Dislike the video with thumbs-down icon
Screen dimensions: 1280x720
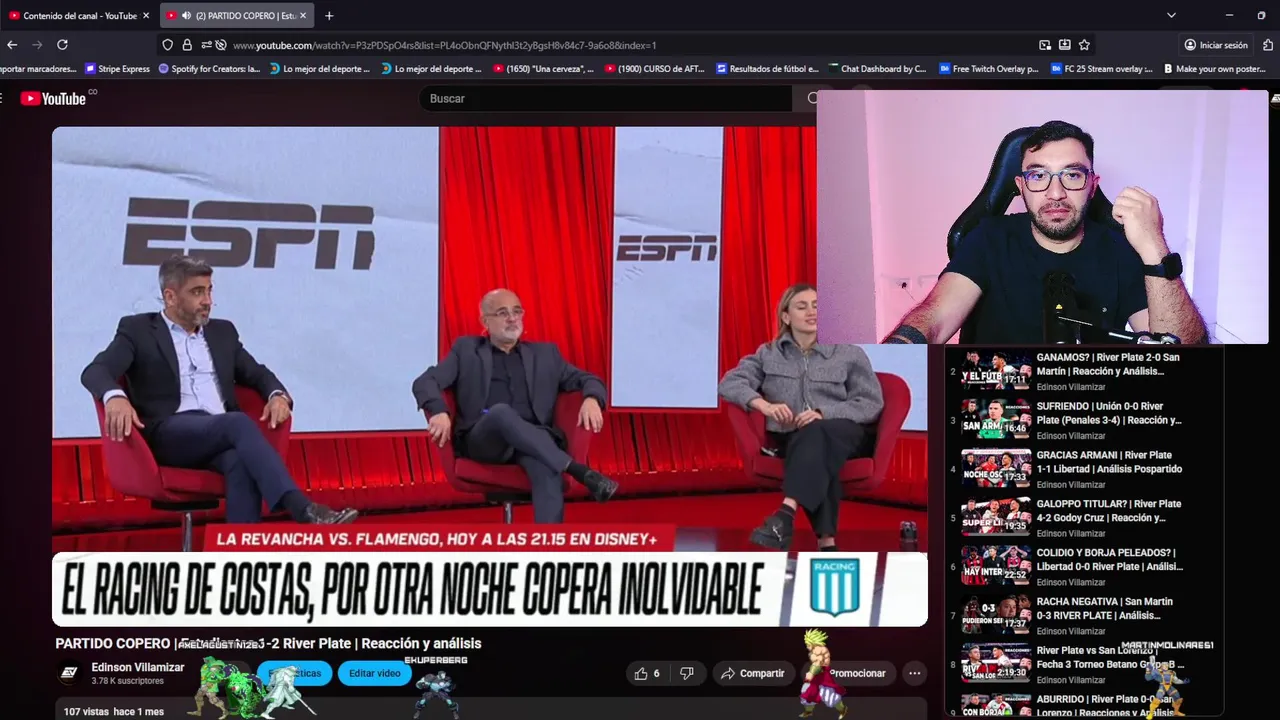click(x=686, y=673)
